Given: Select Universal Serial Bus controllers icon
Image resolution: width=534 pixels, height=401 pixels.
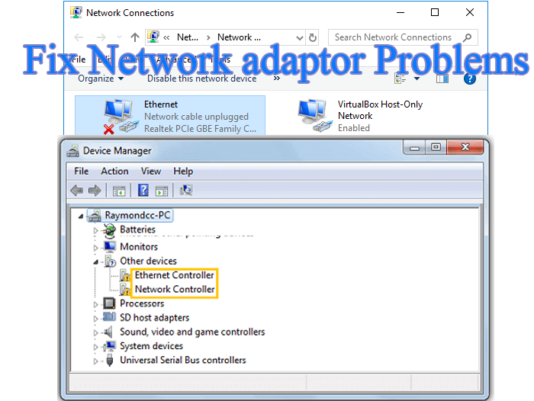Looking at the screenshot, I should pyautogui.click(x=110, y=360).
